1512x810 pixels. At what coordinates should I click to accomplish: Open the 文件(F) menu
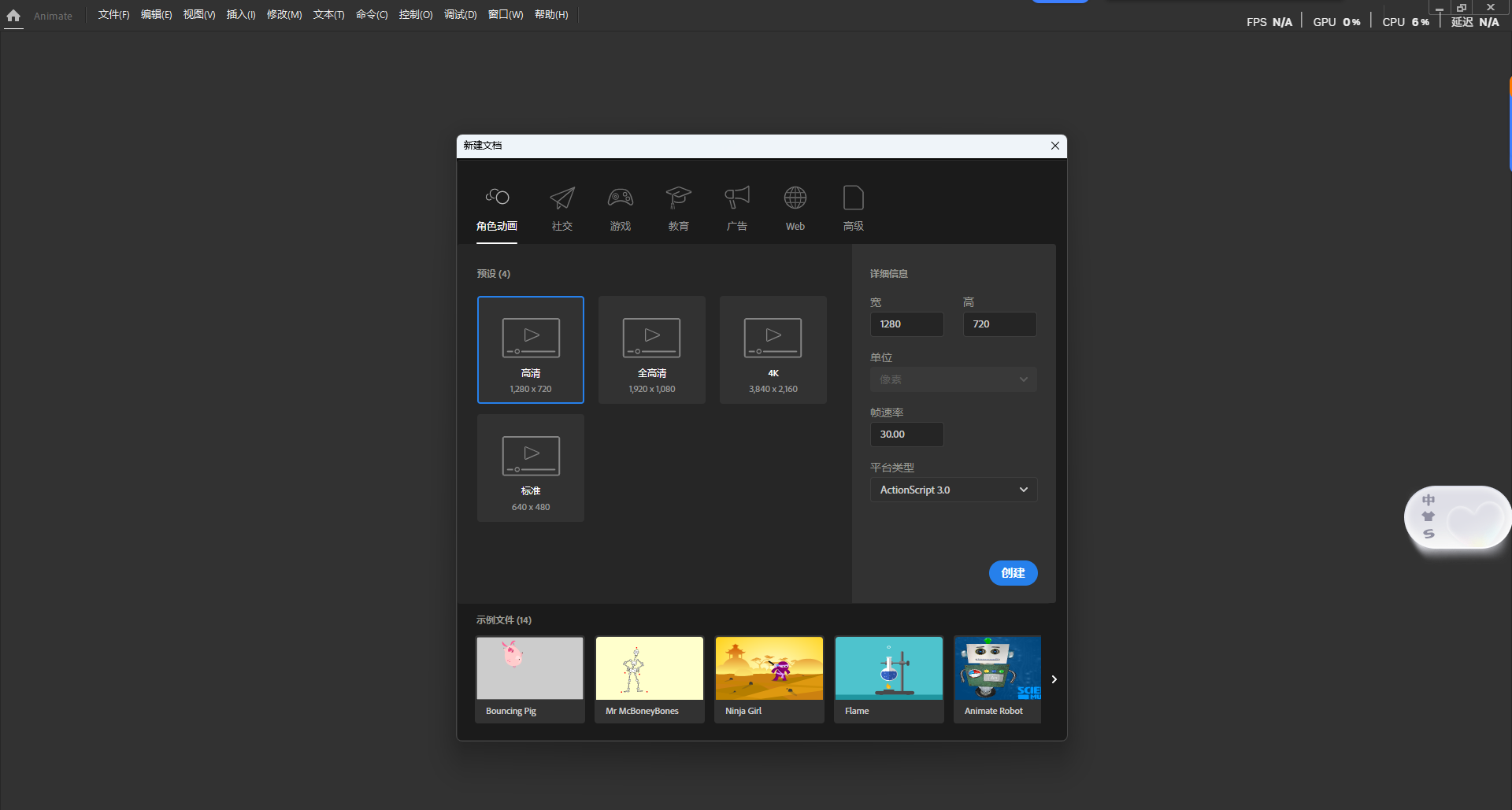coord(113,14)
